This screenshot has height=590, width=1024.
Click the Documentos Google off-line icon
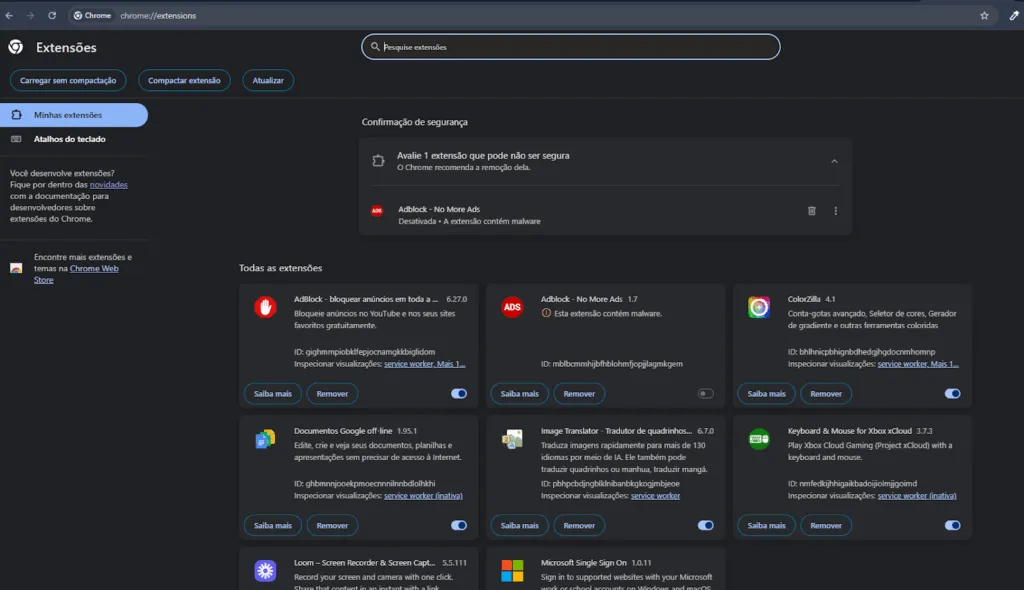(x=265, y=439)
